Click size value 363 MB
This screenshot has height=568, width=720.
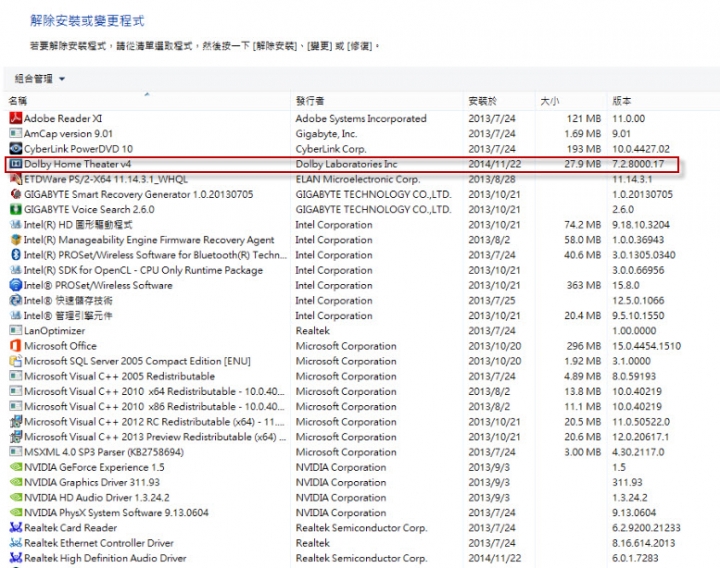click(x=584, y=285)
